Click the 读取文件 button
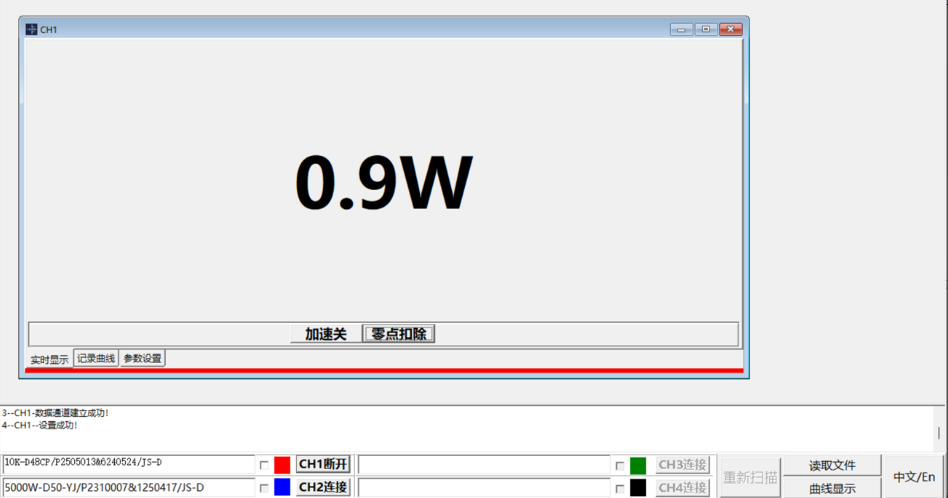 click(x=833, y=465)
